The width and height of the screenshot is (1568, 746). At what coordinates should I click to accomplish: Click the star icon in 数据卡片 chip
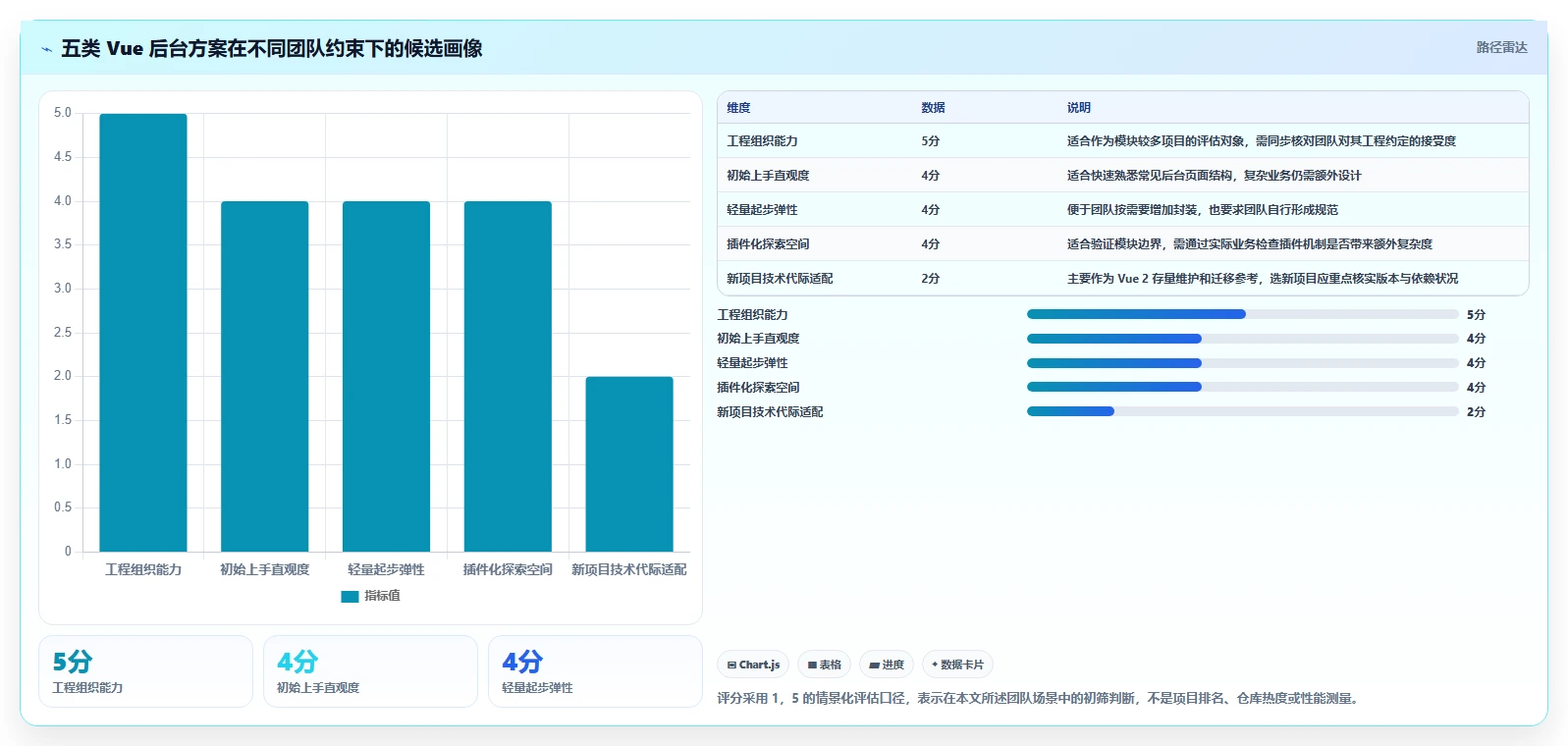935,665
